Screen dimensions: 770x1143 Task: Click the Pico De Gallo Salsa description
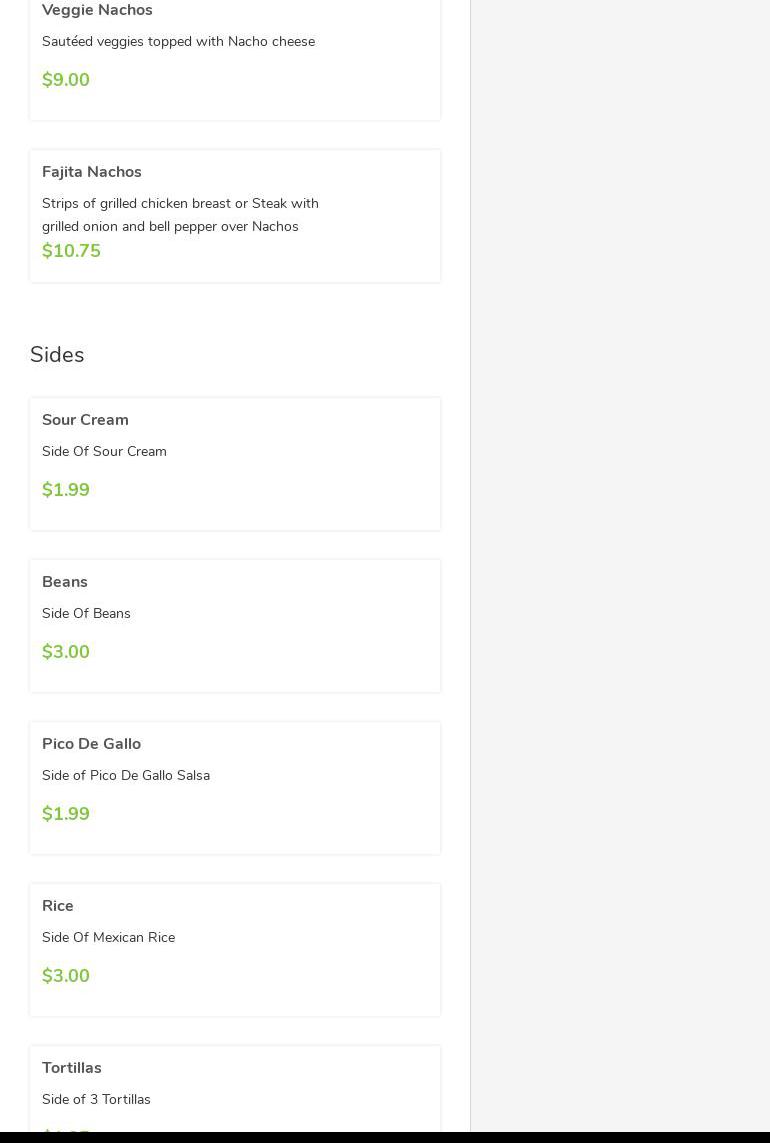tap(126, 775)
